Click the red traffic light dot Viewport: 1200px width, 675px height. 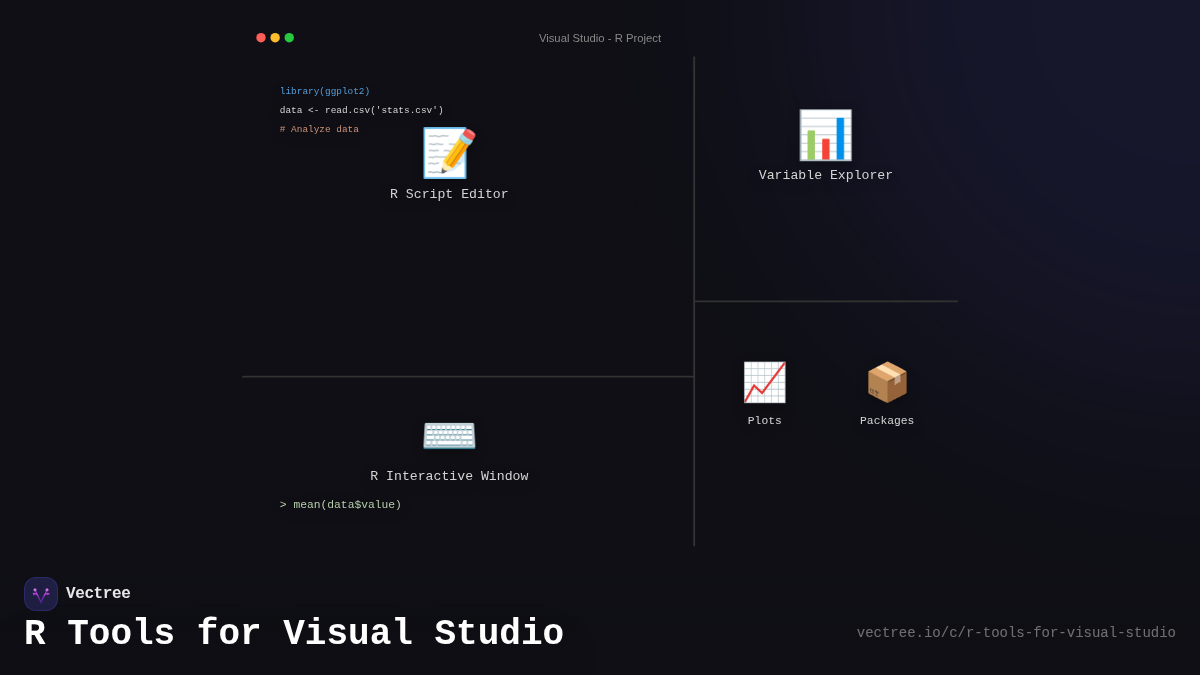[x=261, y=37]
